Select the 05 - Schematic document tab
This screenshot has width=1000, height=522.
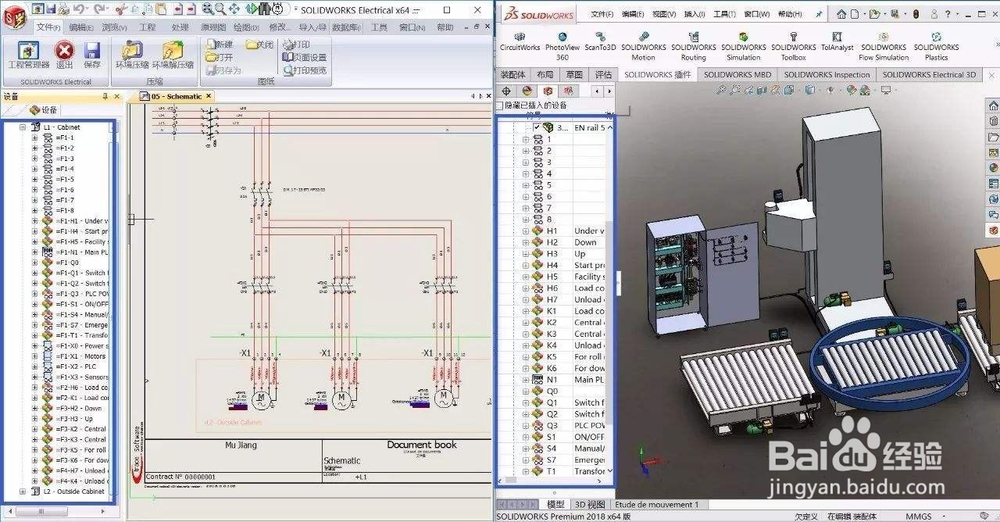pos(176,96)
